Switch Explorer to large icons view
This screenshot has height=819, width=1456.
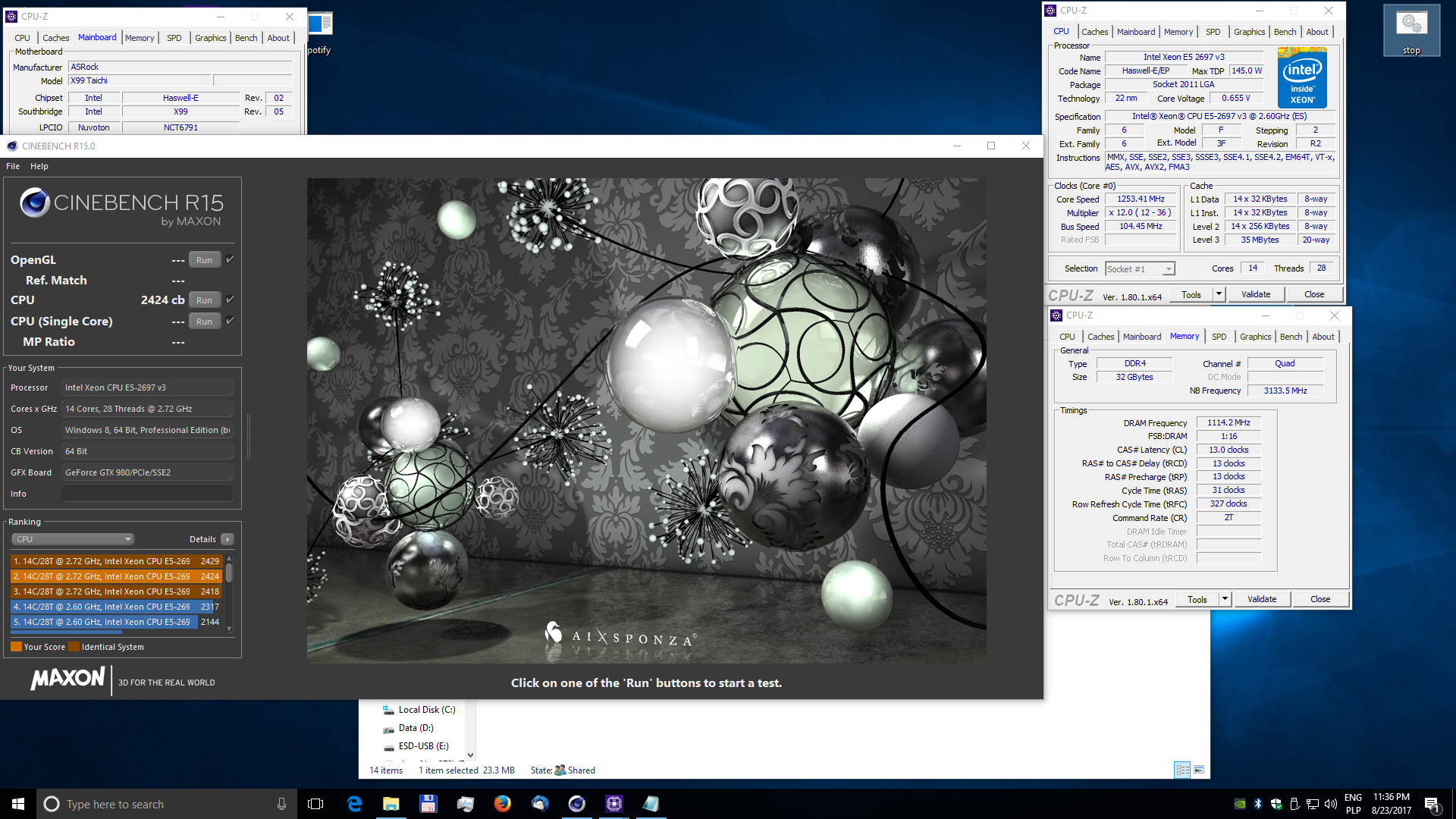point(1199,770)
